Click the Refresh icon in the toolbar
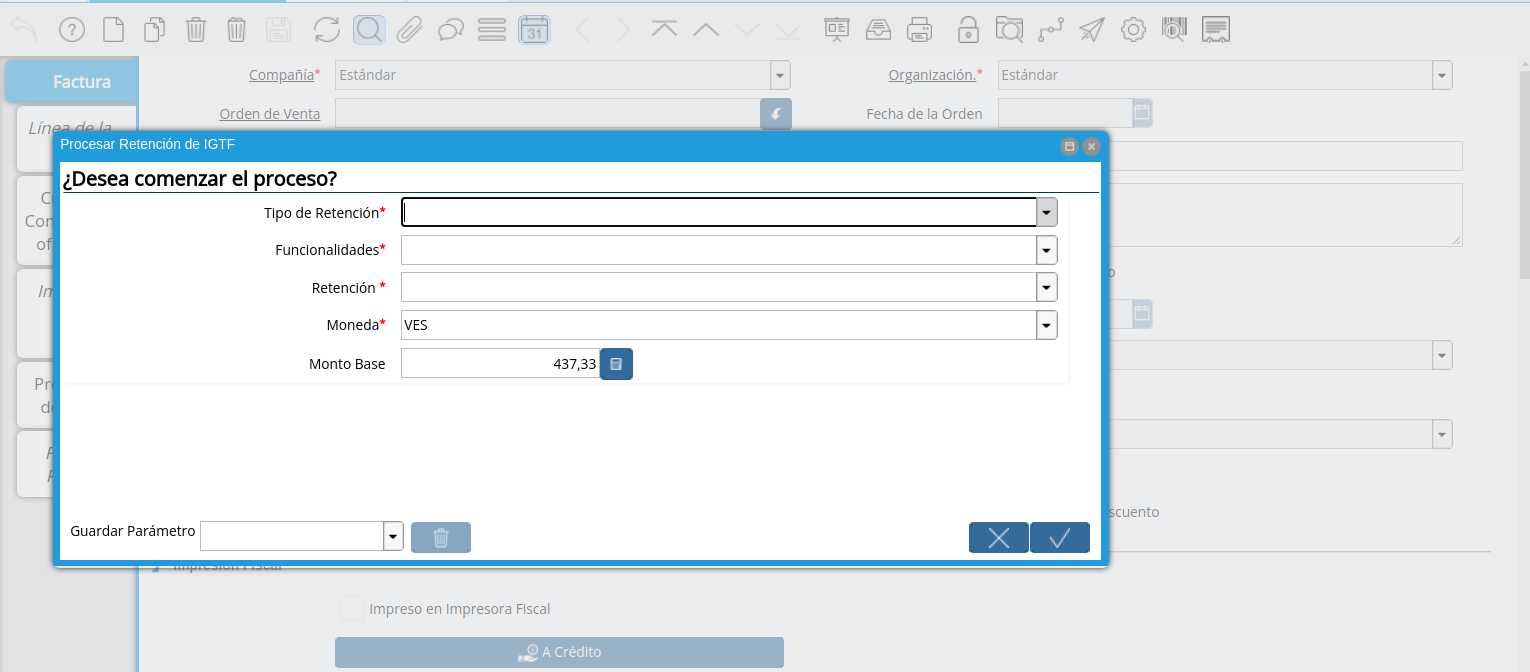This screenshot has width=1530, height=672. (327, 30)
